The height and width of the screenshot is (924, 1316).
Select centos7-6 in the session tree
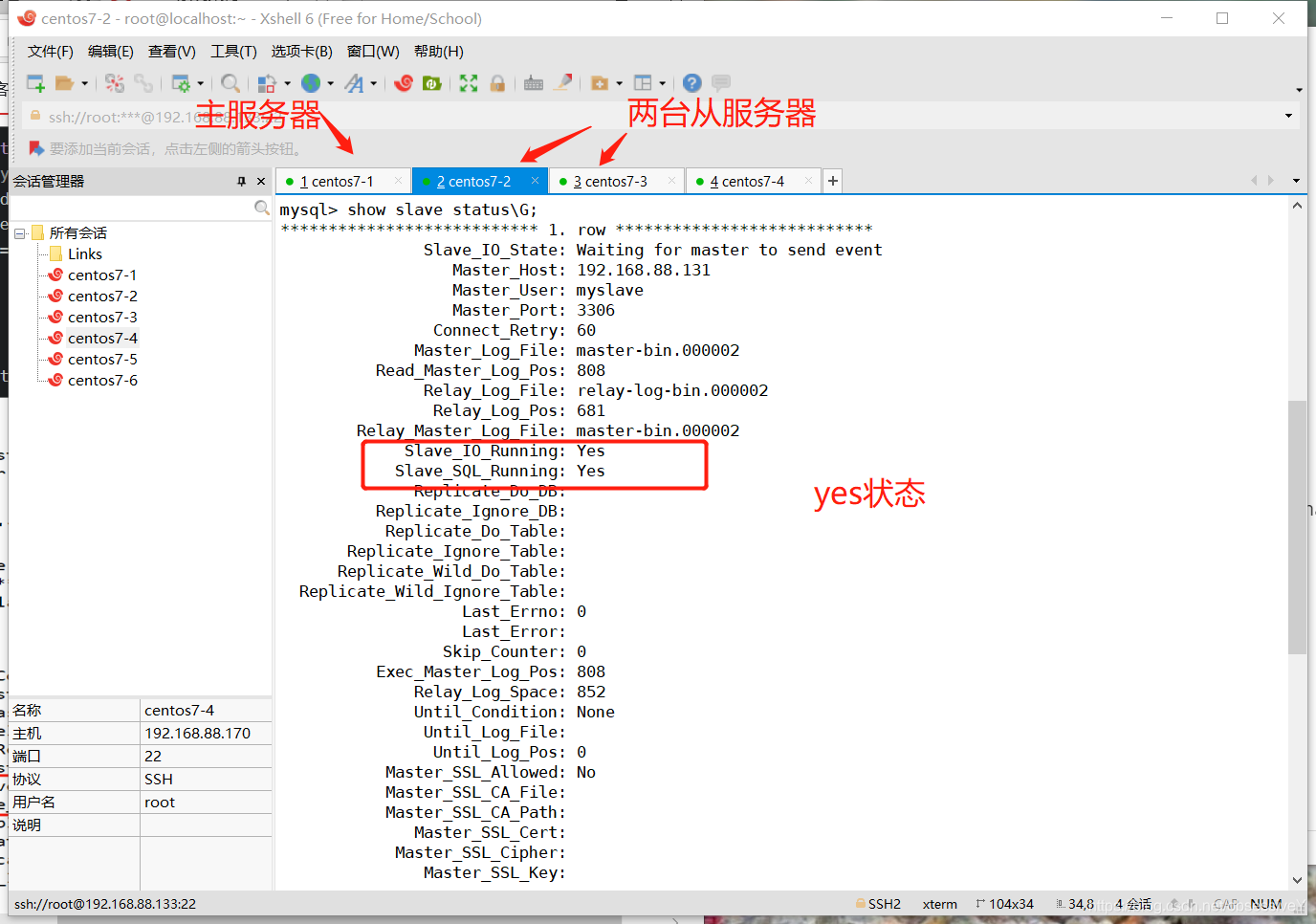pyautogui.click(x=102, y=381)
